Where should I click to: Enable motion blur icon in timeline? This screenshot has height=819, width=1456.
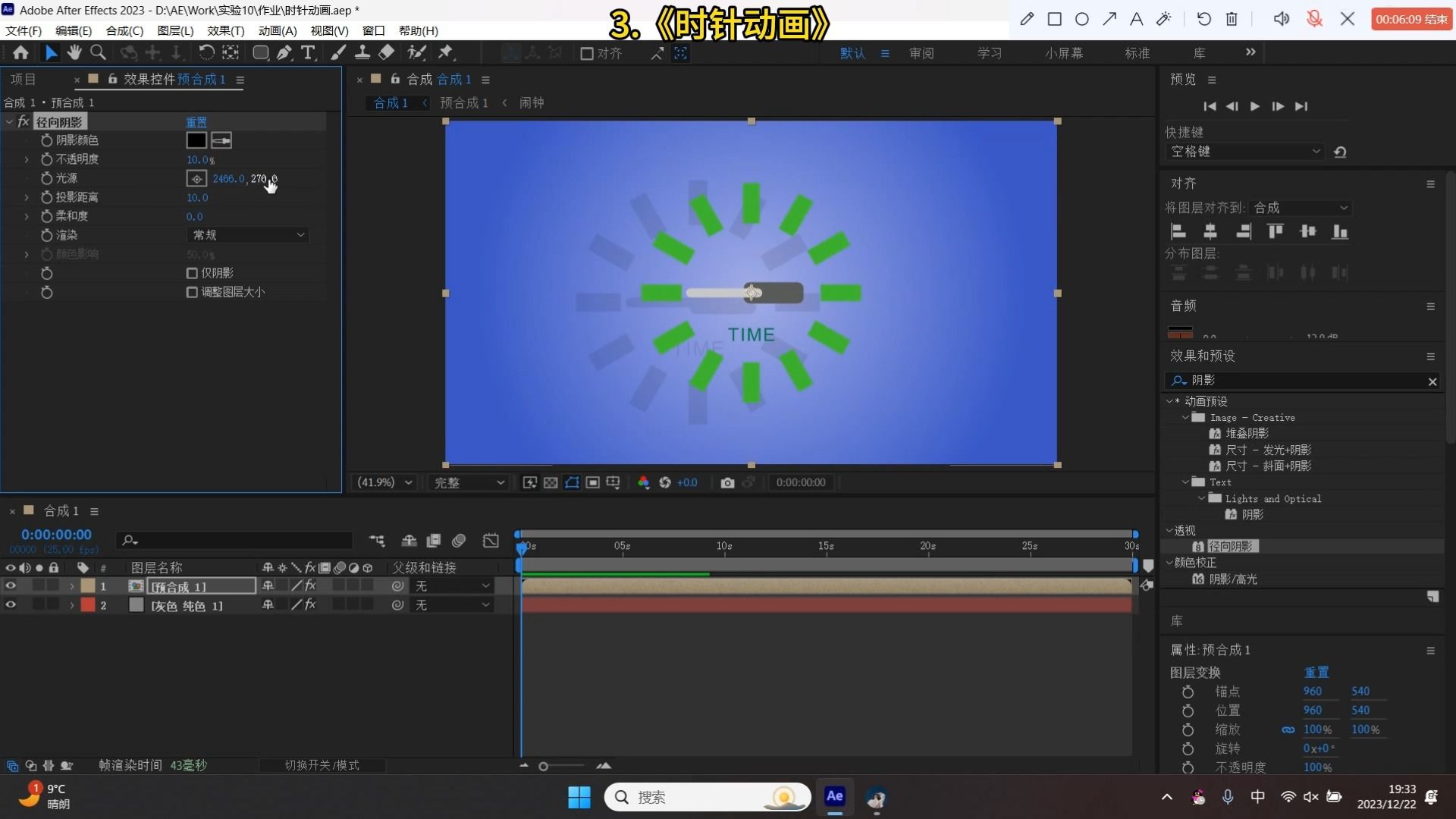[x=459, y=541]
